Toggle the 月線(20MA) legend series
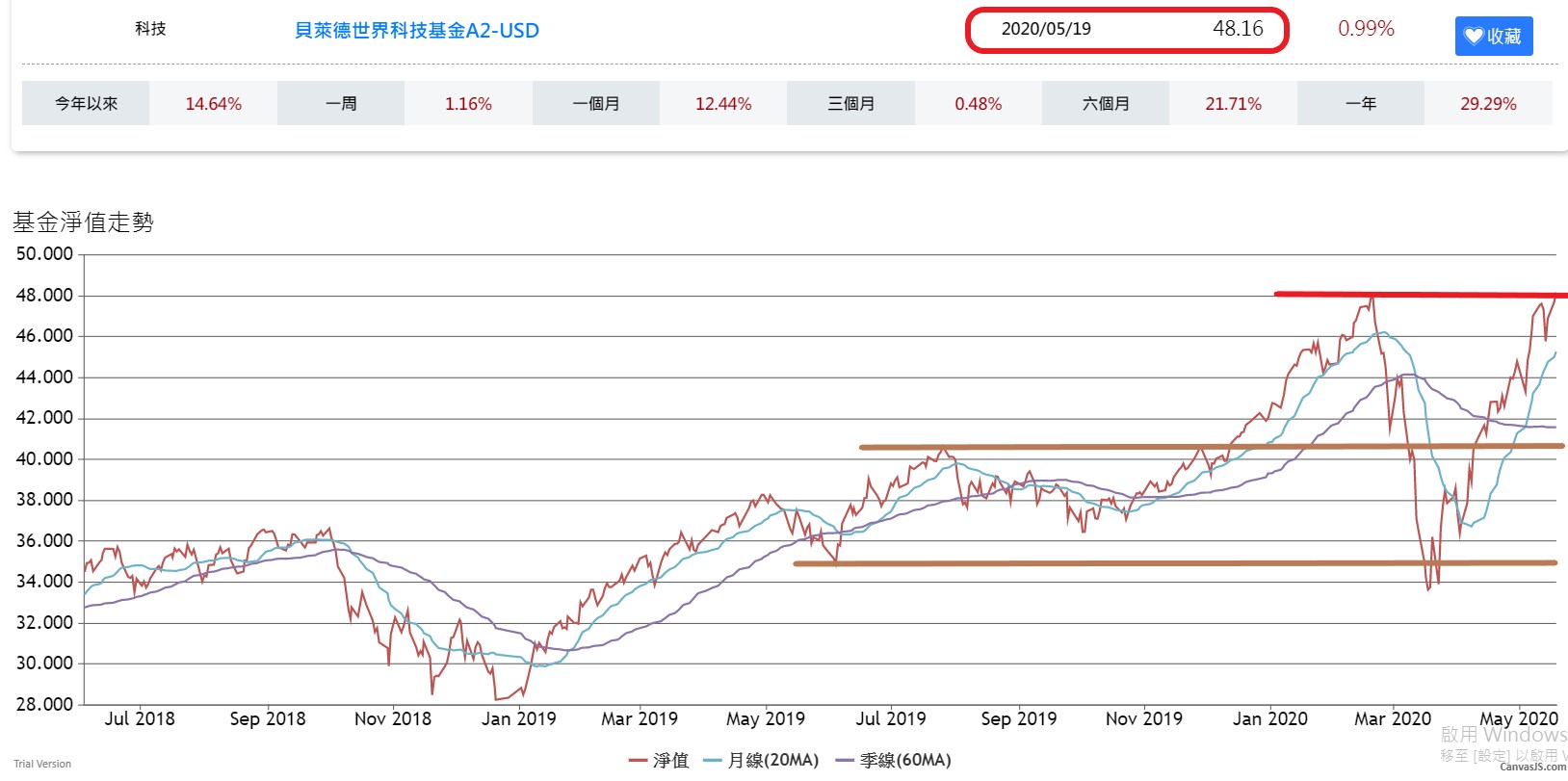 (x=762, y=761)
